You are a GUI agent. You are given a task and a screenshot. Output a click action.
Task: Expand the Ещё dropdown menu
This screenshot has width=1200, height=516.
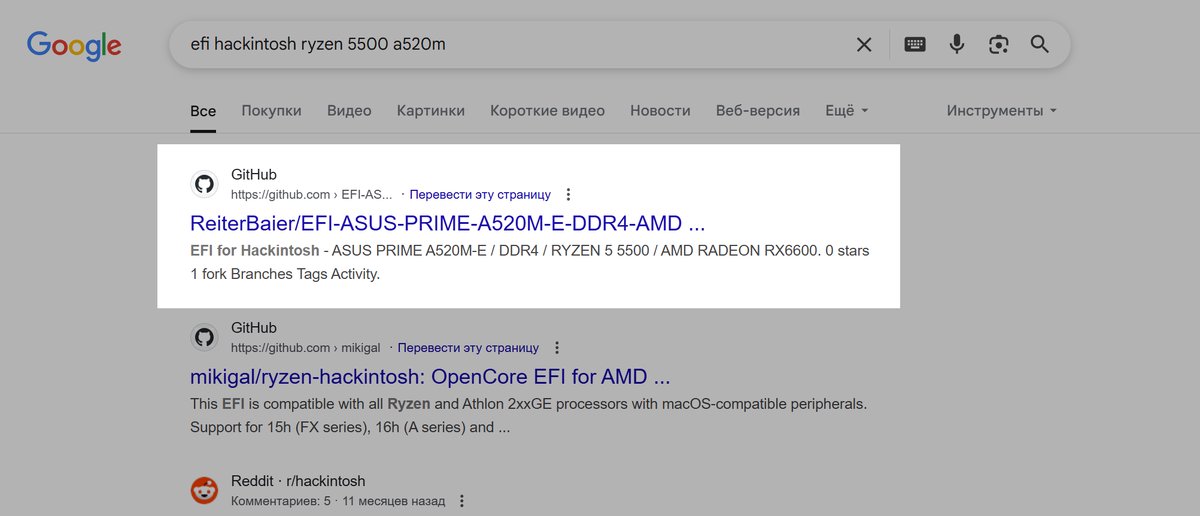point(846,111)
